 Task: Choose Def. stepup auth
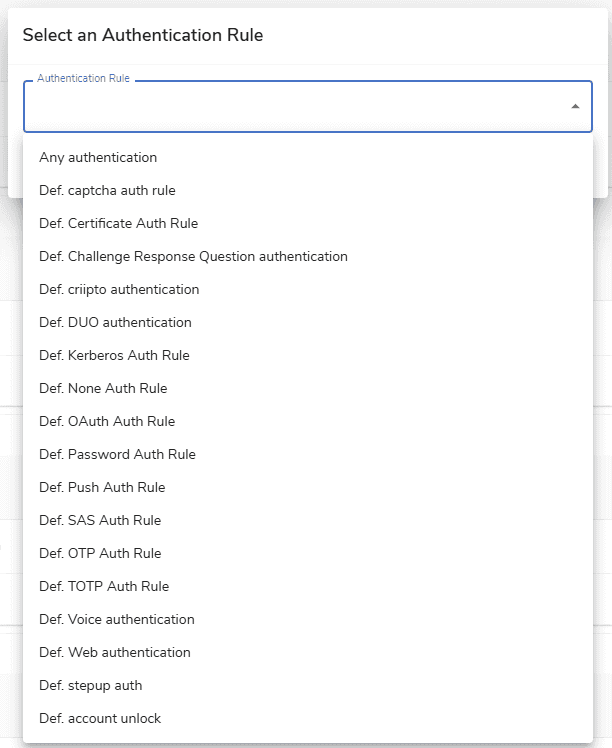[x=90, y=685]
